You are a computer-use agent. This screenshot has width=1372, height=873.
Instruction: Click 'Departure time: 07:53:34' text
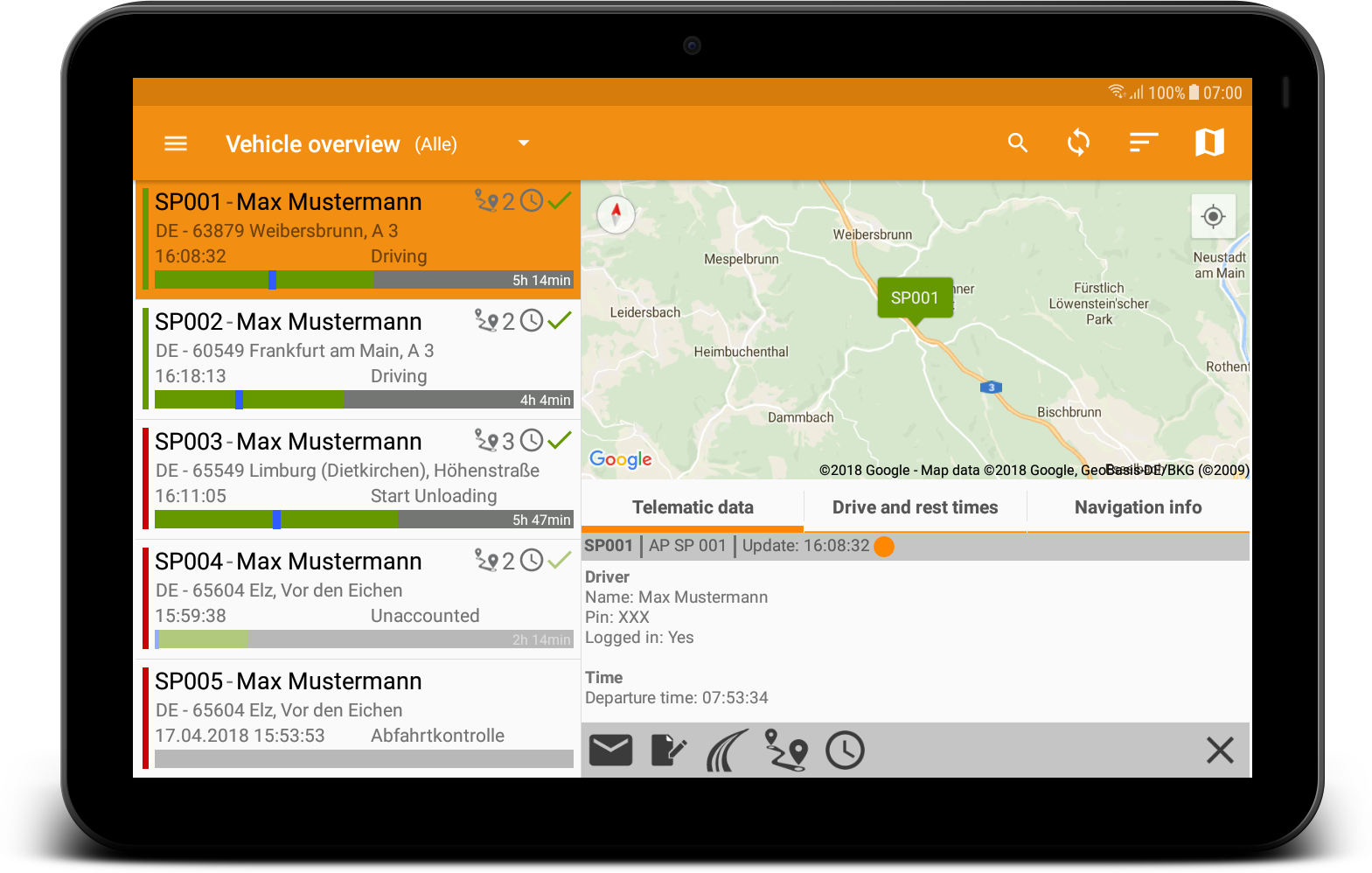pos(676,698)
